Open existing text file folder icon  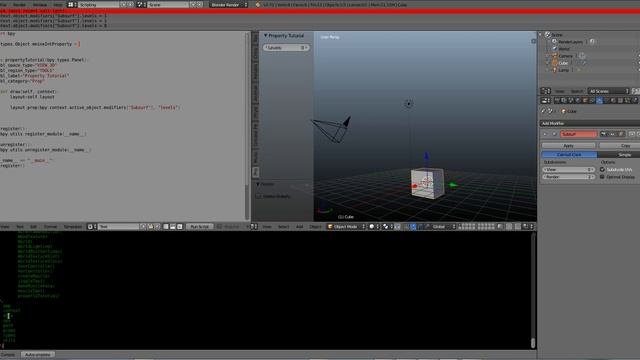tap(151, 227)
